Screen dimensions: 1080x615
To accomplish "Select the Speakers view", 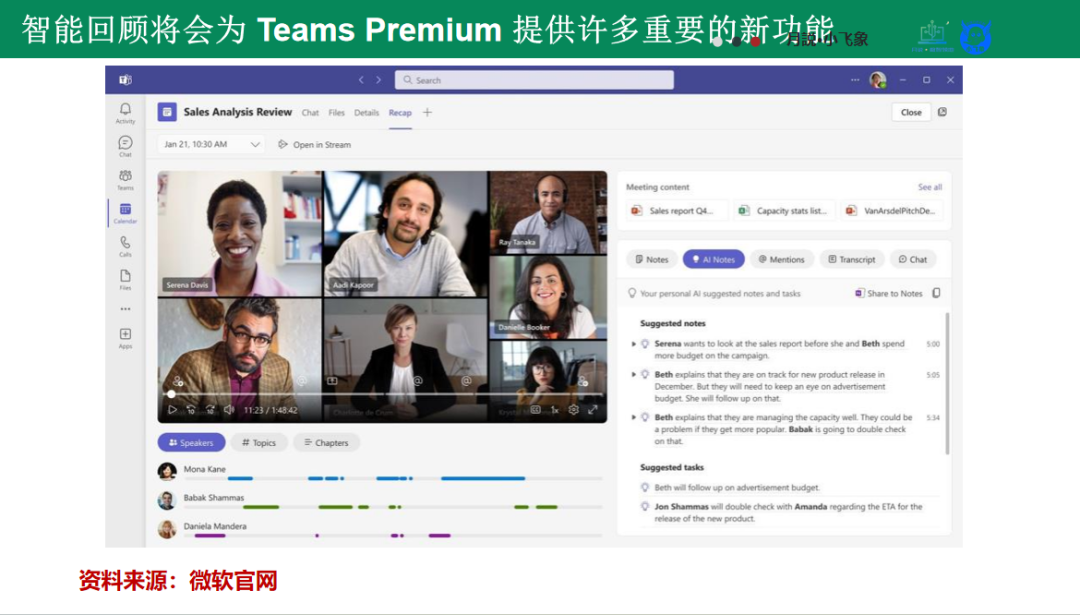I will [191, 442].
